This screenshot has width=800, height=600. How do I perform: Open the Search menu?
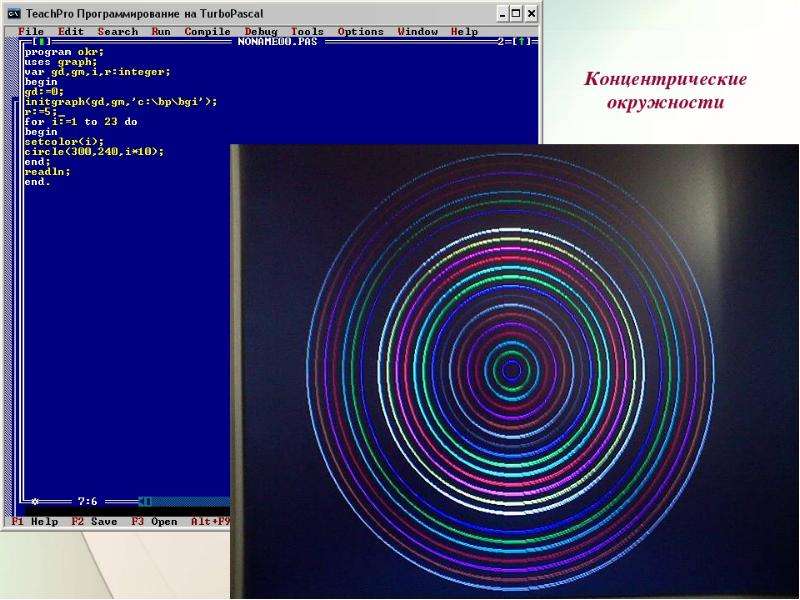pos(118,32)
